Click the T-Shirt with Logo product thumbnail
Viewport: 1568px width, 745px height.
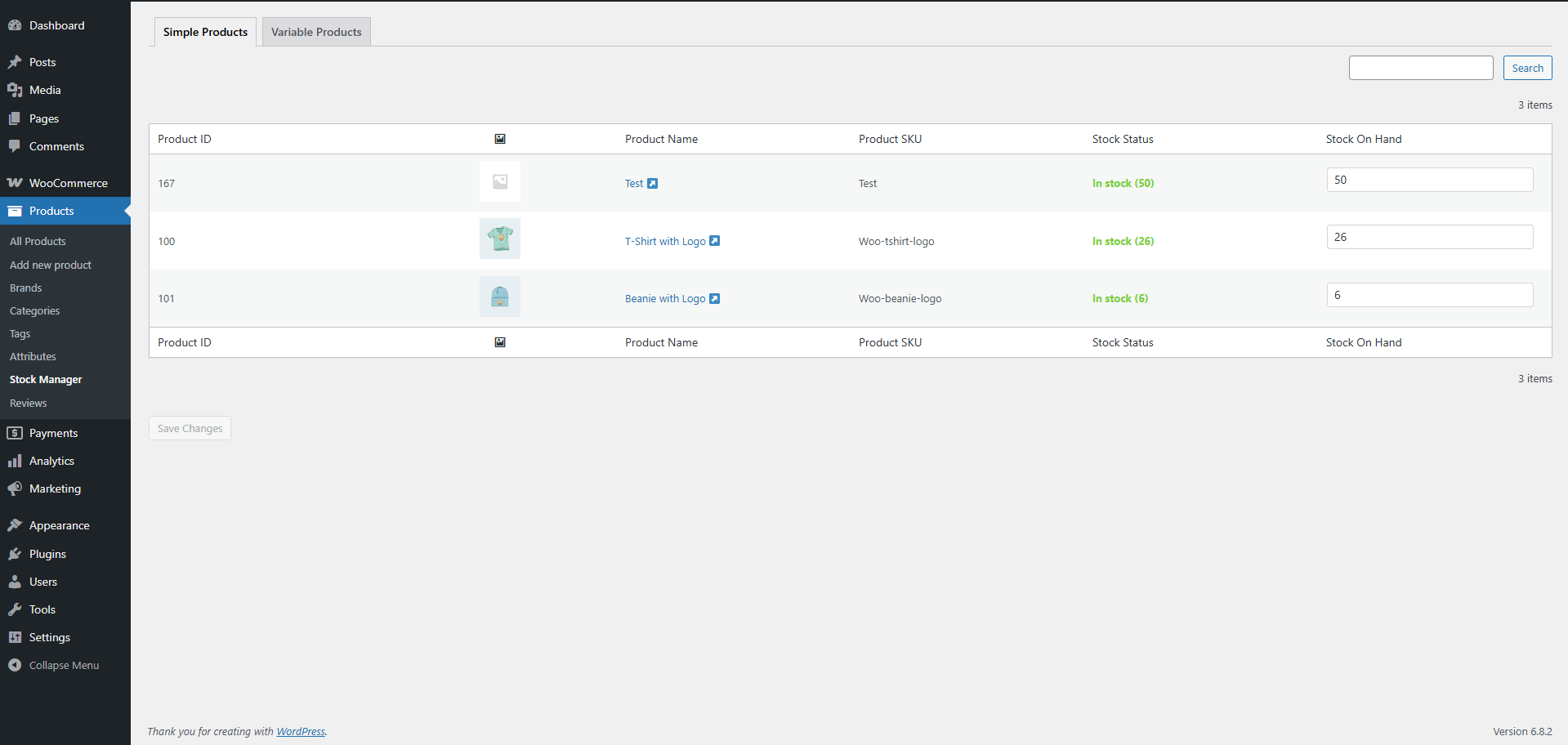[x=500, y=239]
